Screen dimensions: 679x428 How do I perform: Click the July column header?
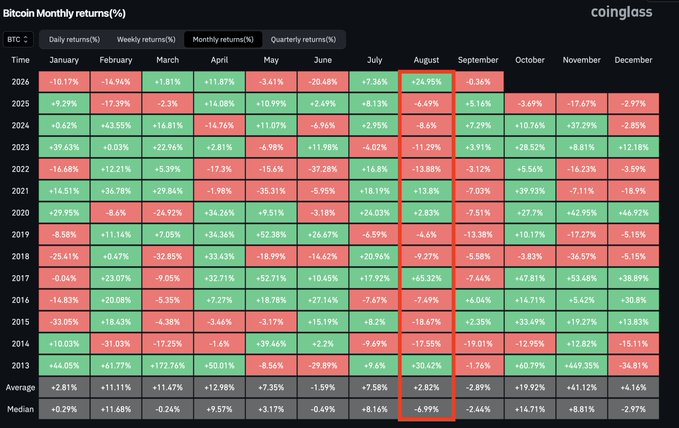click(x=375, y=60)
